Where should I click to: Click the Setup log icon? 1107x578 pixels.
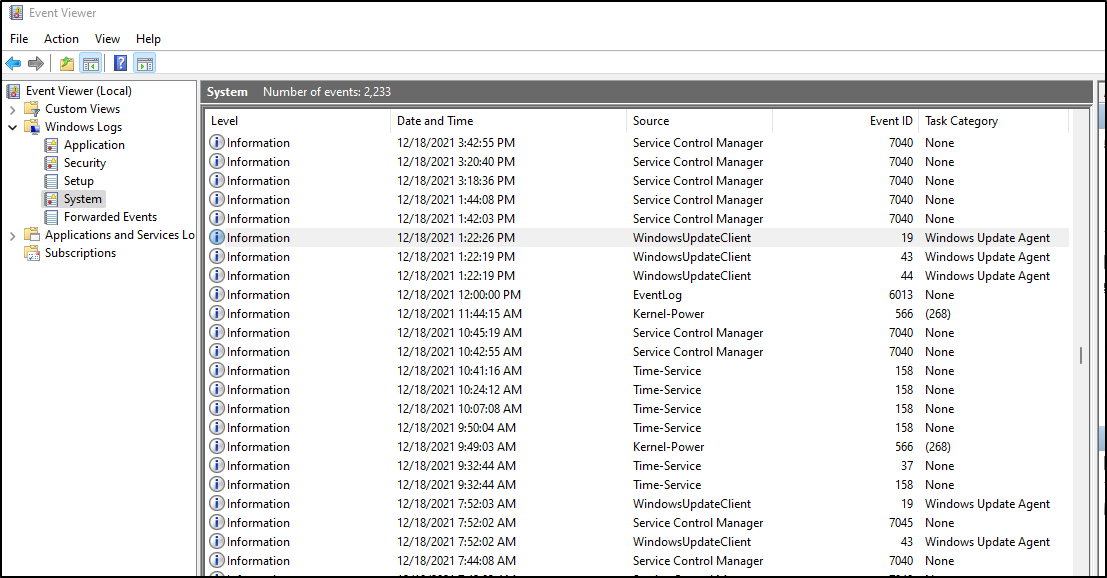51,181
